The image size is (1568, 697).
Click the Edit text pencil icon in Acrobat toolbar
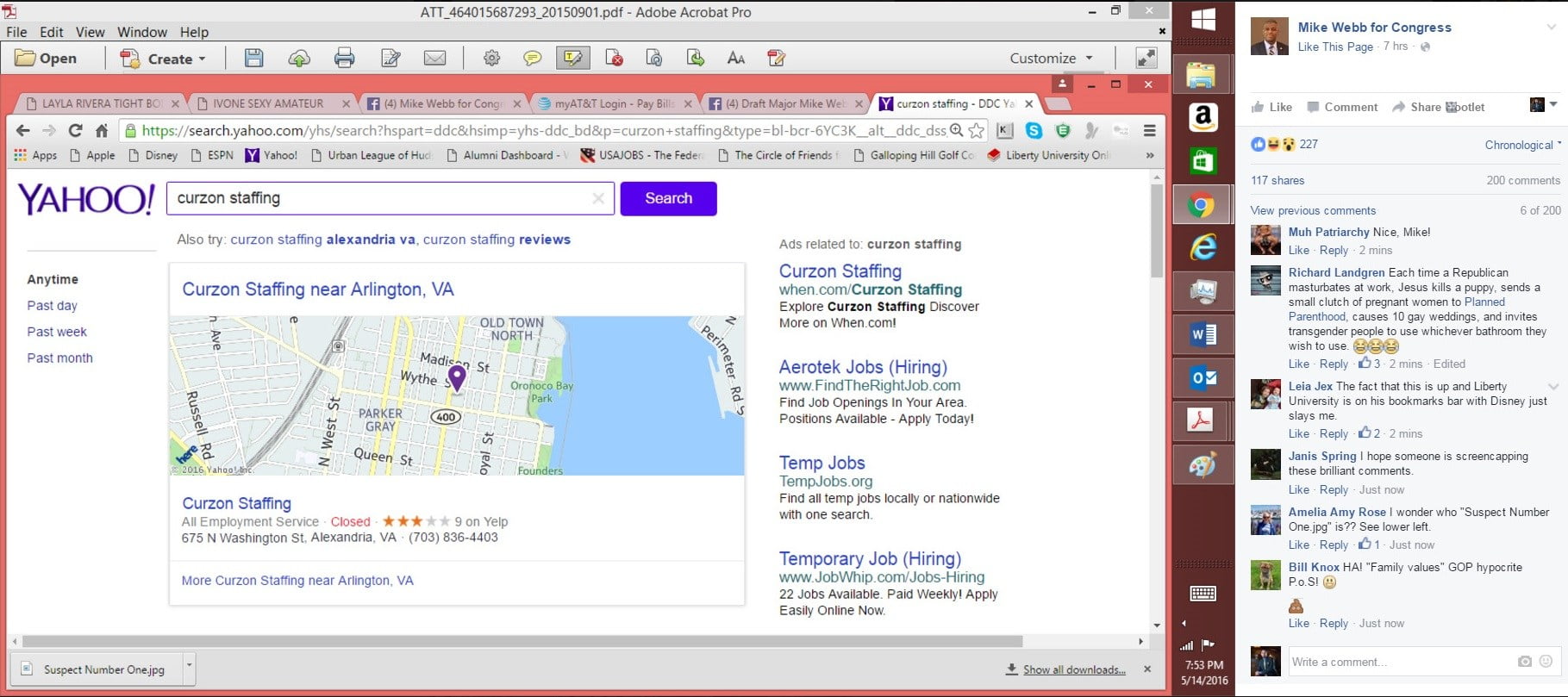point(390,58)
